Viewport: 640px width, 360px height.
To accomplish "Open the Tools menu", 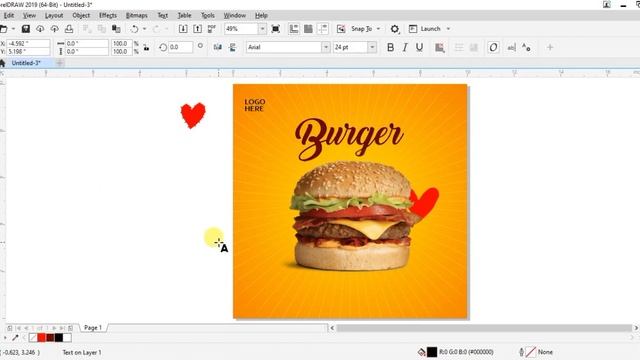I will coord(208,16).
